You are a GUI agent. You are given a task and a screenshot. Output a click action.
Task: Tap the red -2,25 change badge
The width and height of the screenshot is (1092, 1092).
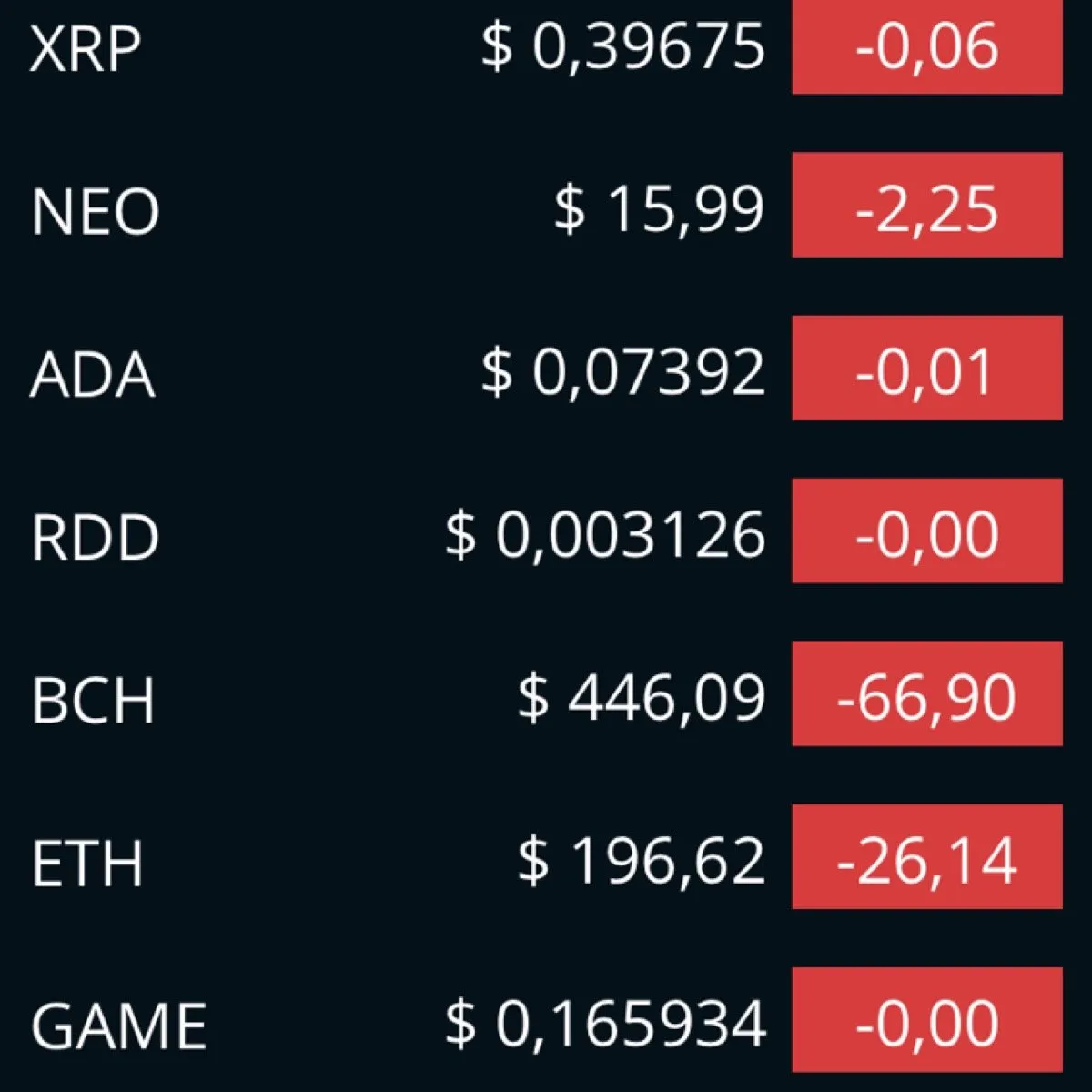click(x=927, y=205)
